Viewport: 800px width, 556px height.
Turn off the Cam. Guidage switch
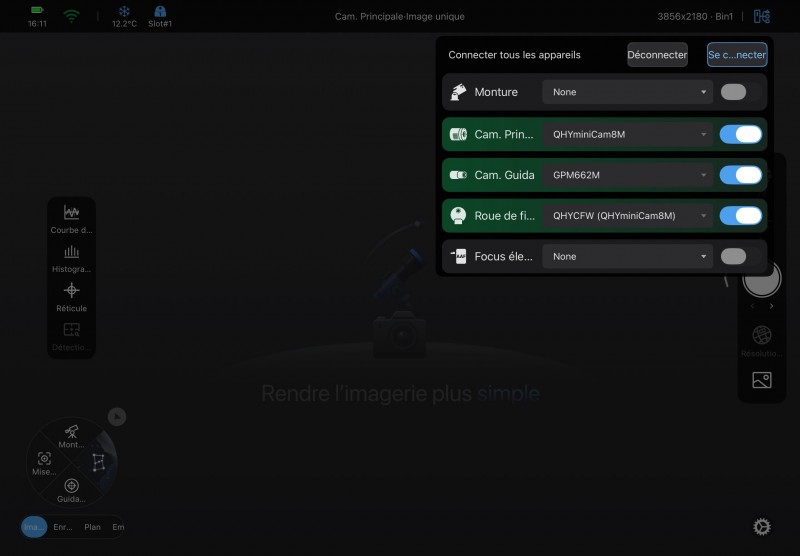click(740, 175)
